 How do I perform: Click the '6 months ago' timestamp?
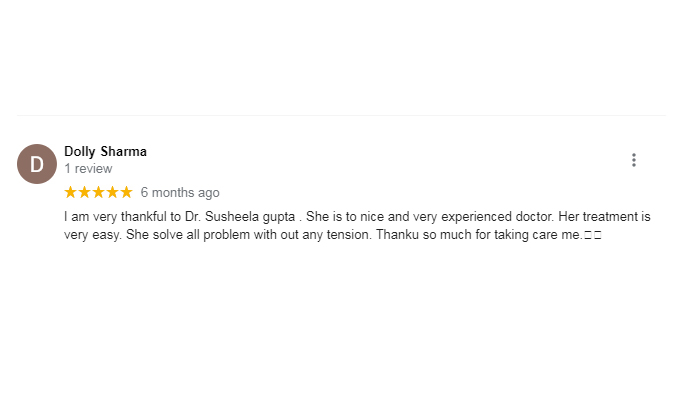(180, 193)
